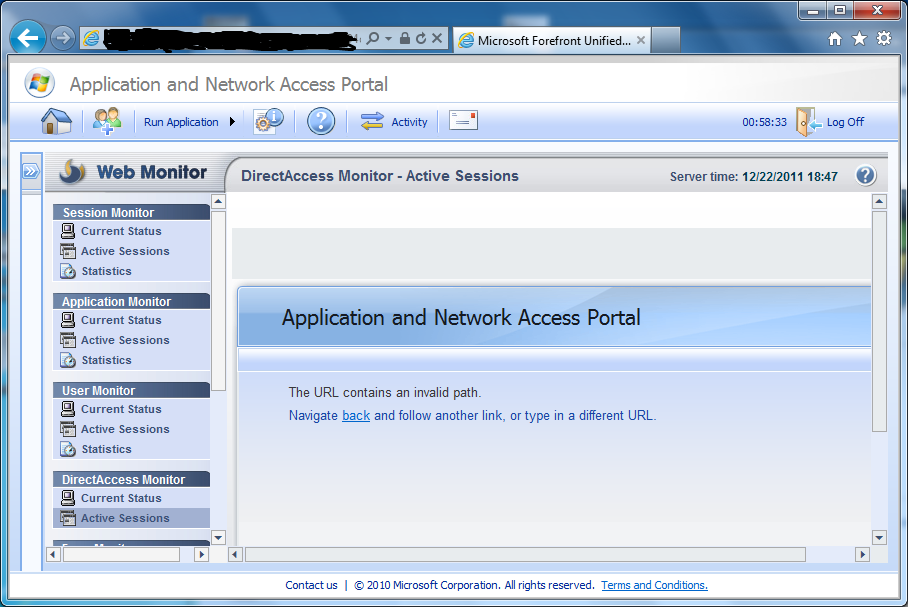Open Session Monitor Current Status
Screen dimensions: 908x607
[121, 231]
